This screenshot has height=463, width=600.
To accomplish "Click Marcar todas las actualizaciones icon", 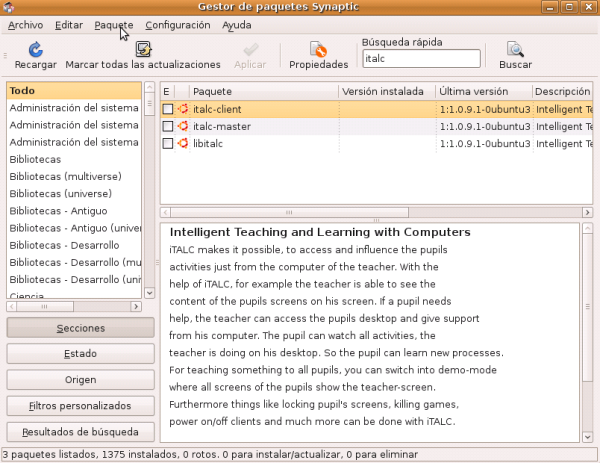I will pos(143,49).
